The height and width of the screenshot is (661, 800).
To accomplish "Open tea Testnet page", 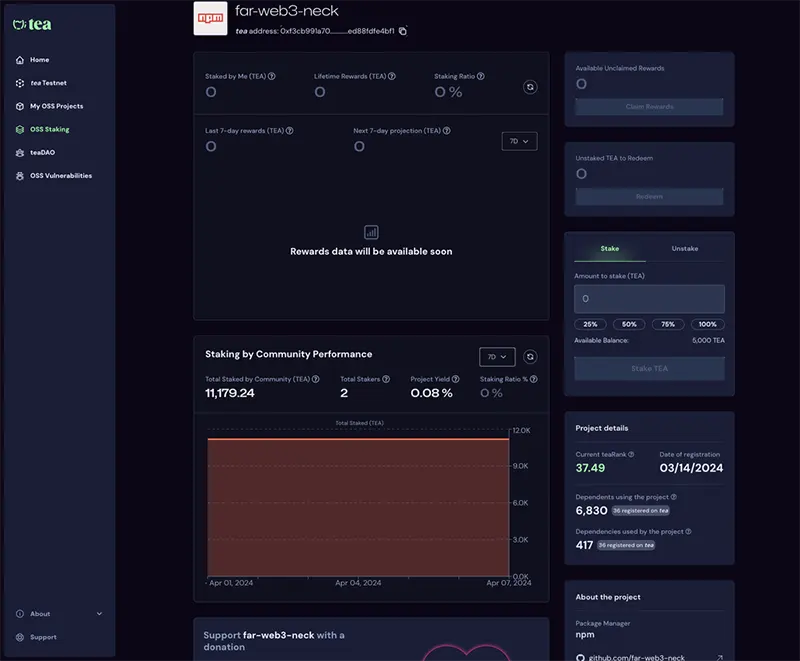I will [x=48, y=83].
